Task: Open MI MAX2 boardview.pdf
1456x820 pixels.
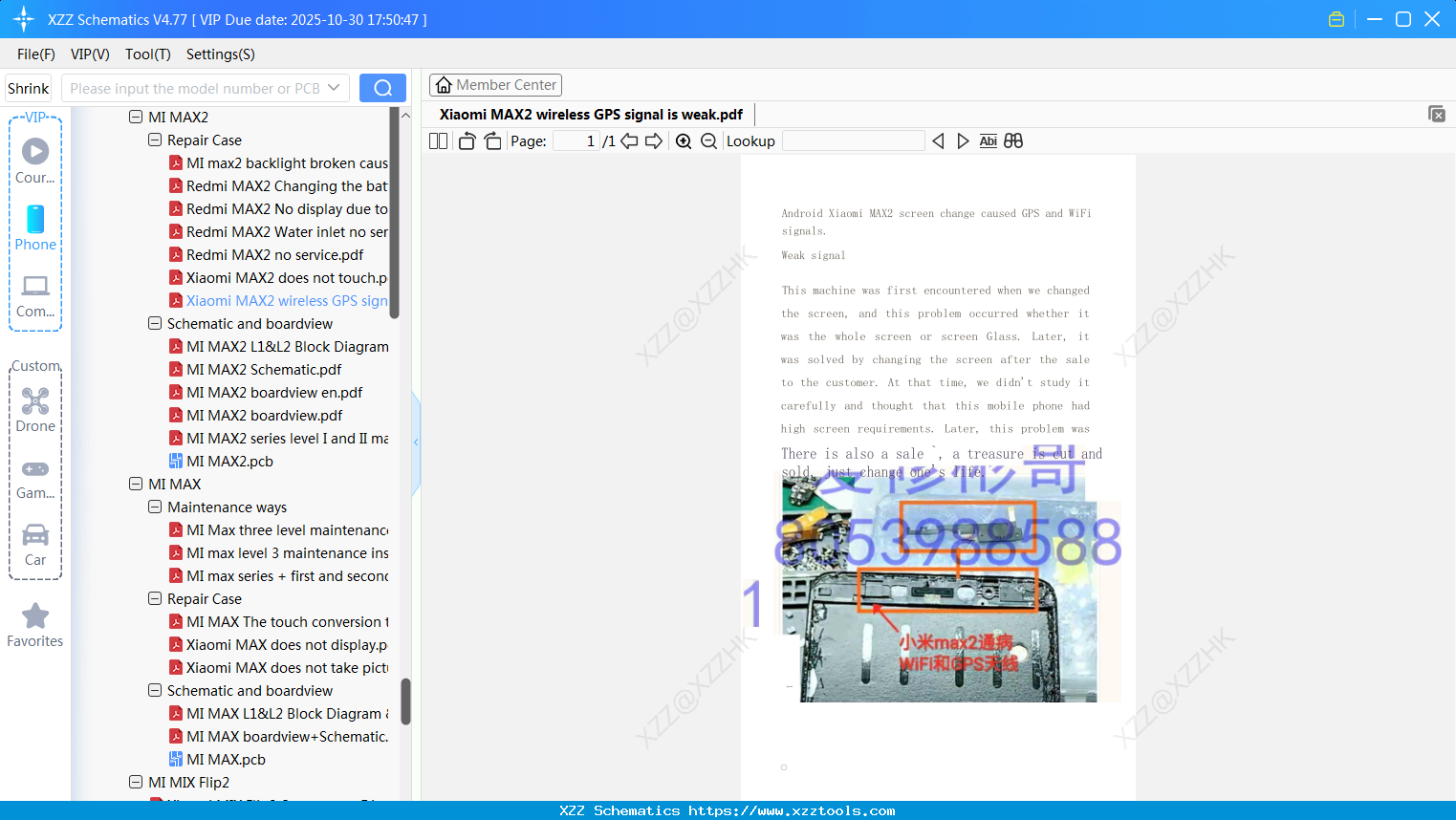Action: tap(256, 416)
